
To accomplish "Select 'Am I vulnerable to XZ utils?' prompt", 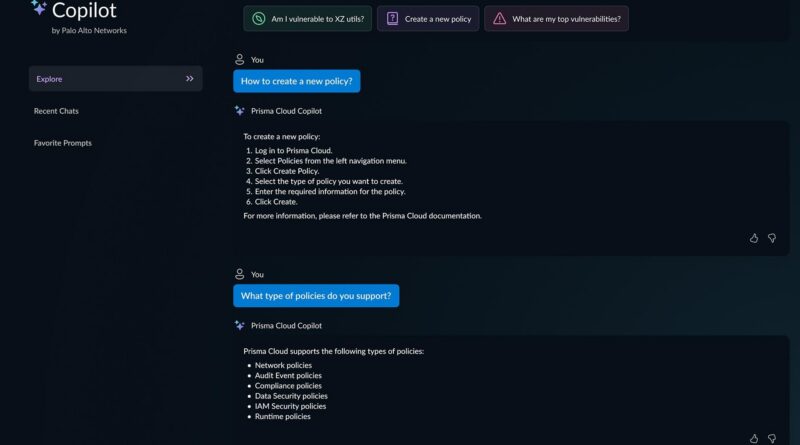I will coord(307,18).
